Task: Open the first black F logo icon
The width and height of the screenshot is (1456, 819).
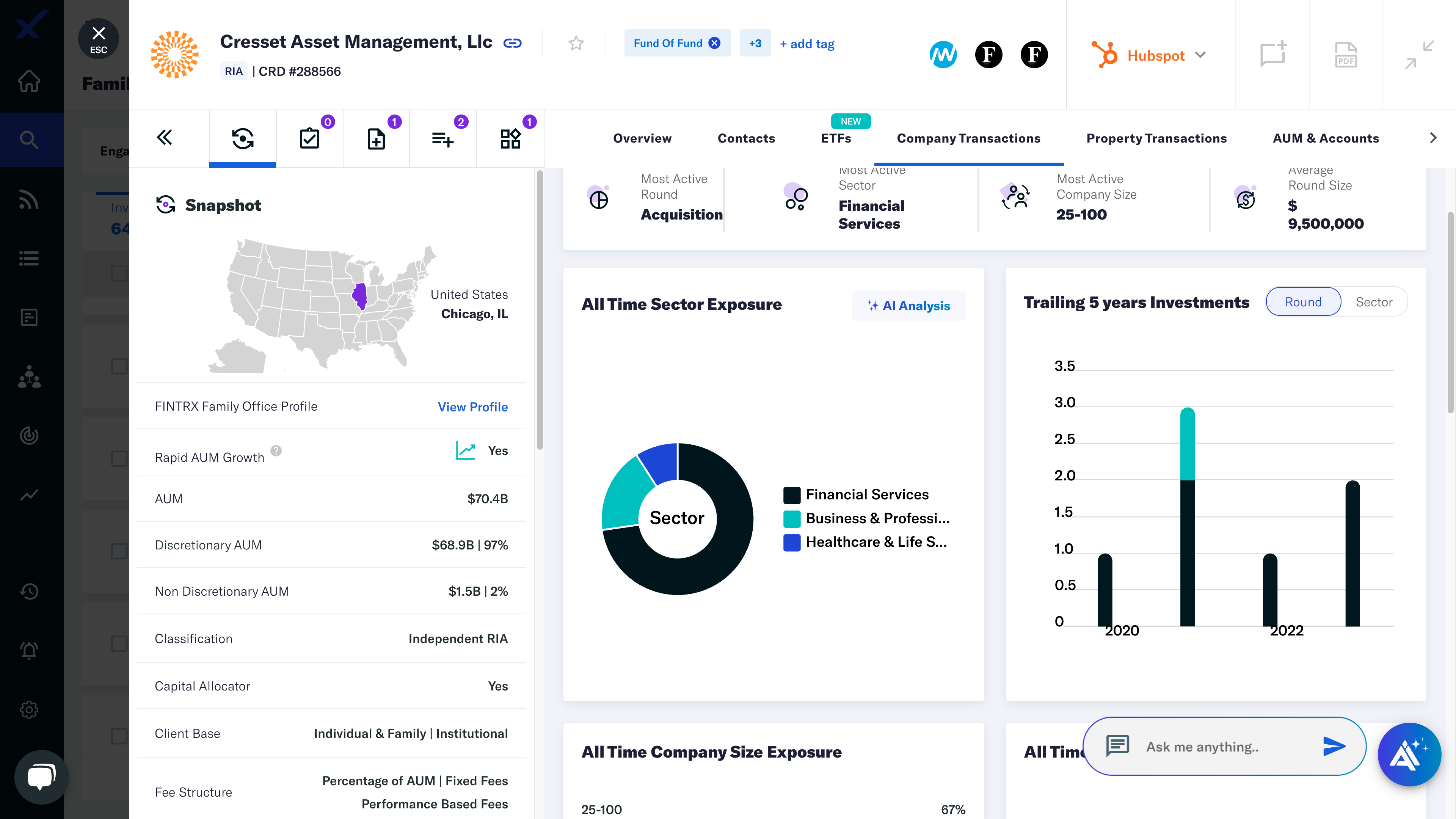Action: click(988, 55)
